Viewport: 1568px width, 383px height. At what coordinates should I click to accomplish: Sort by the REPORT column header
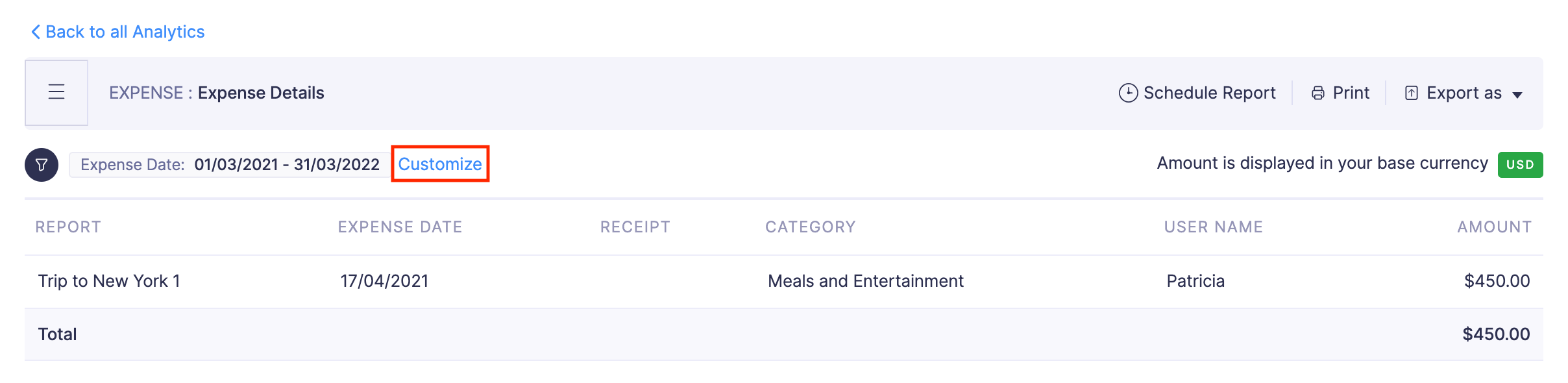pos(68,227)
